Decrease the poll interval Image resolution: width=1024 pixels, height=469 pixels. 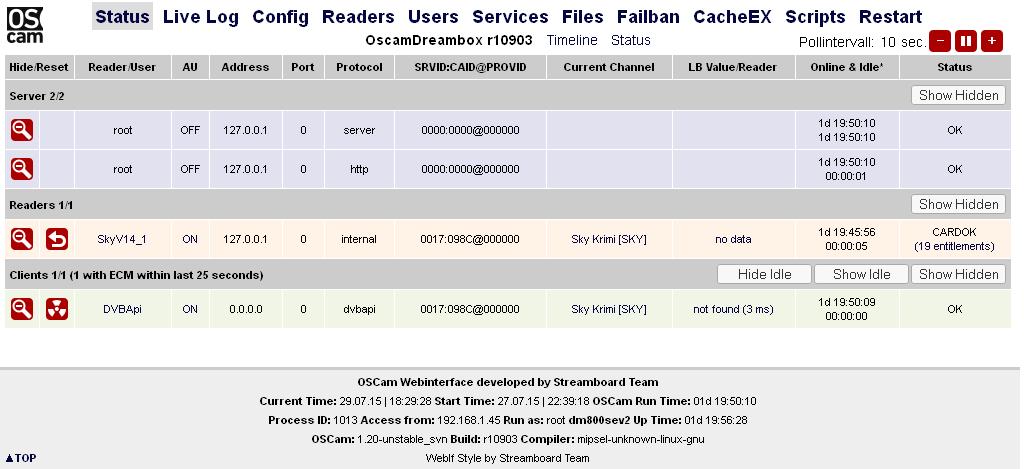(940, 41)
